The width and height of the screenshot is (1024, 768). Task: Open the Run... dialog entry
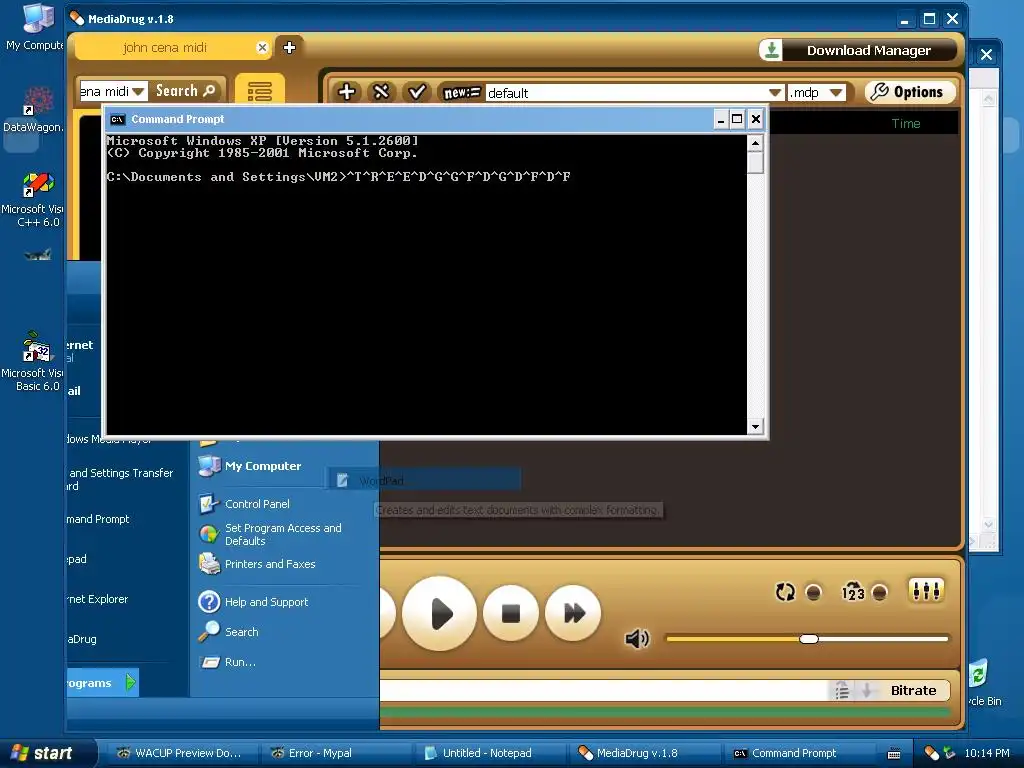point(228,662)
